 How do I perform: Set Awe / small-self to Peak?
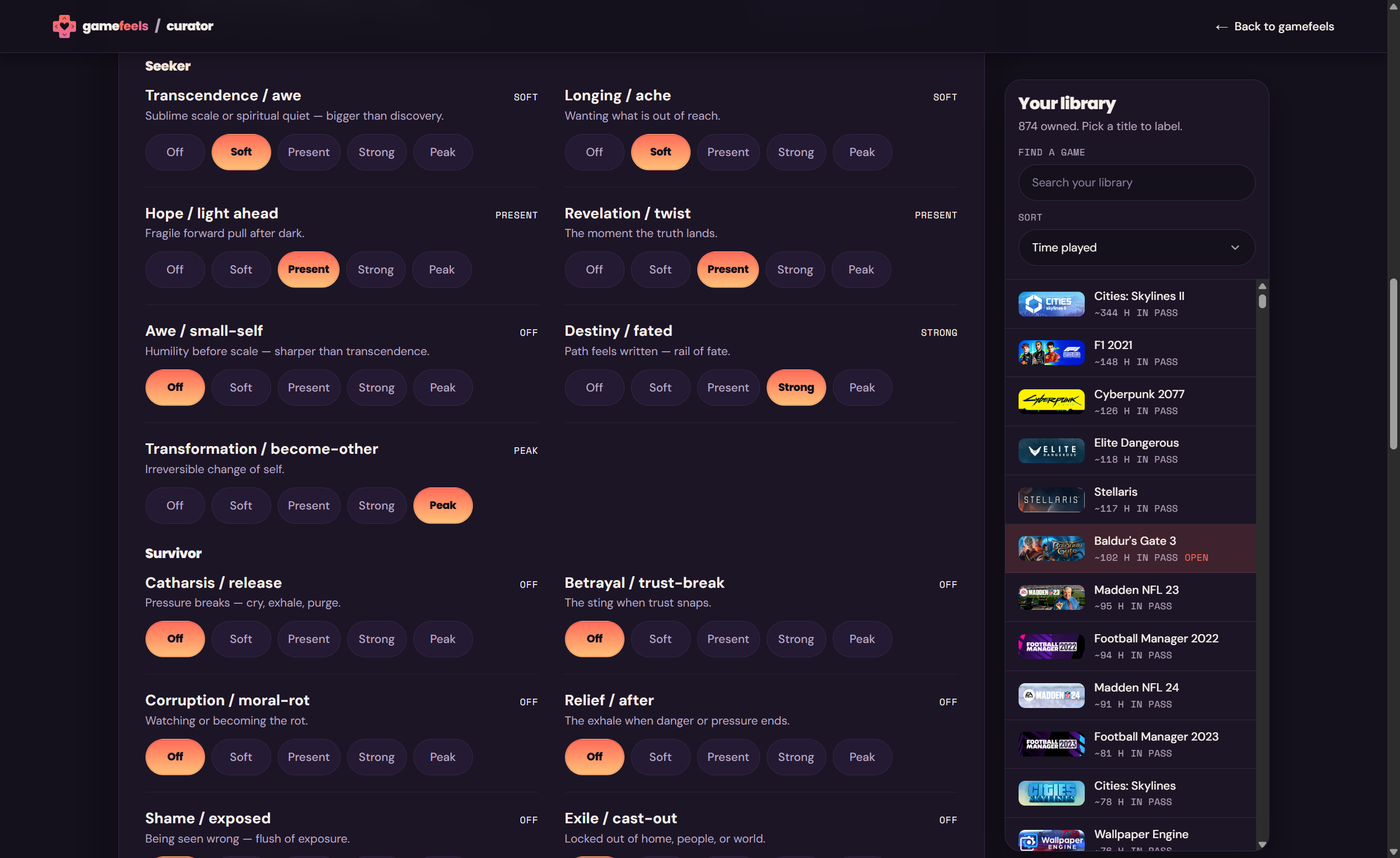click(443, 387)
